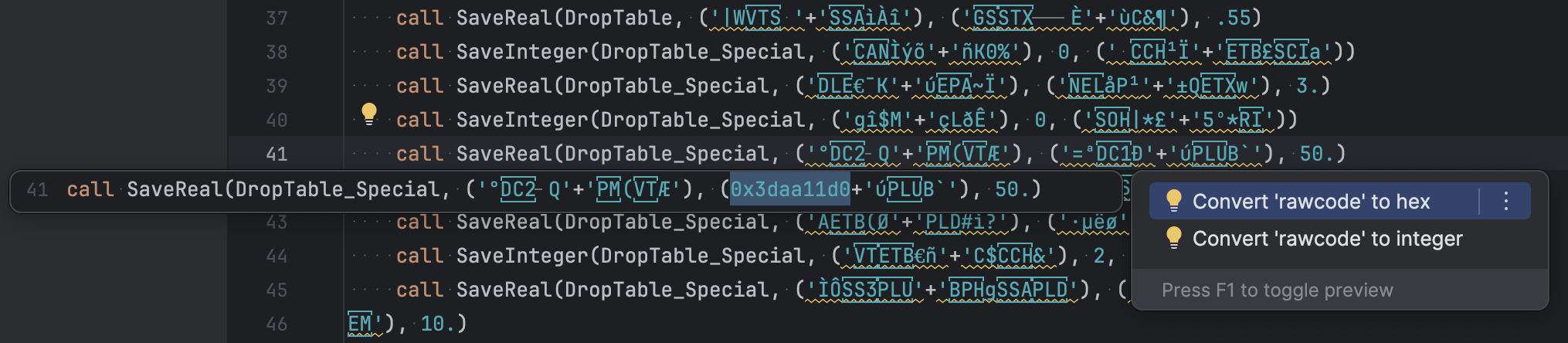1568x343 pixels.
Task: Select "Convert 'rawcode' to hex" intention
Action: click(1311, 202)
